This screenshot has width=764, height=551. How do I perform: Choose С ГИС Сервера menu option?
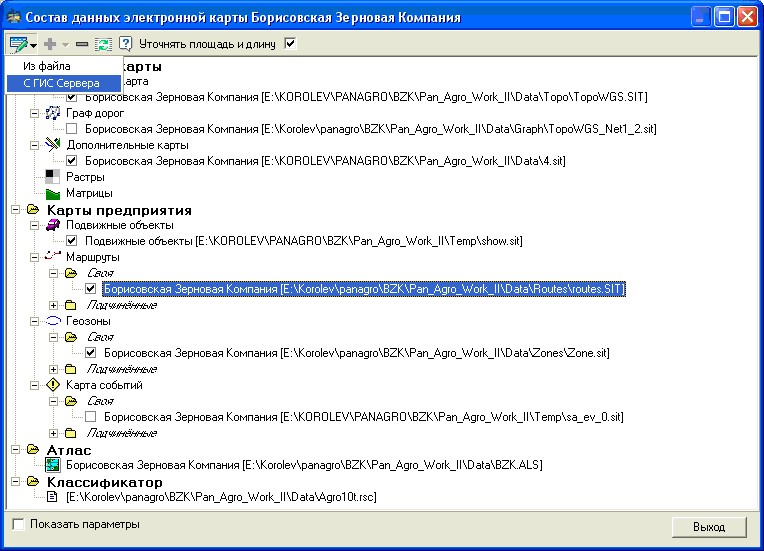pos(61,83)
